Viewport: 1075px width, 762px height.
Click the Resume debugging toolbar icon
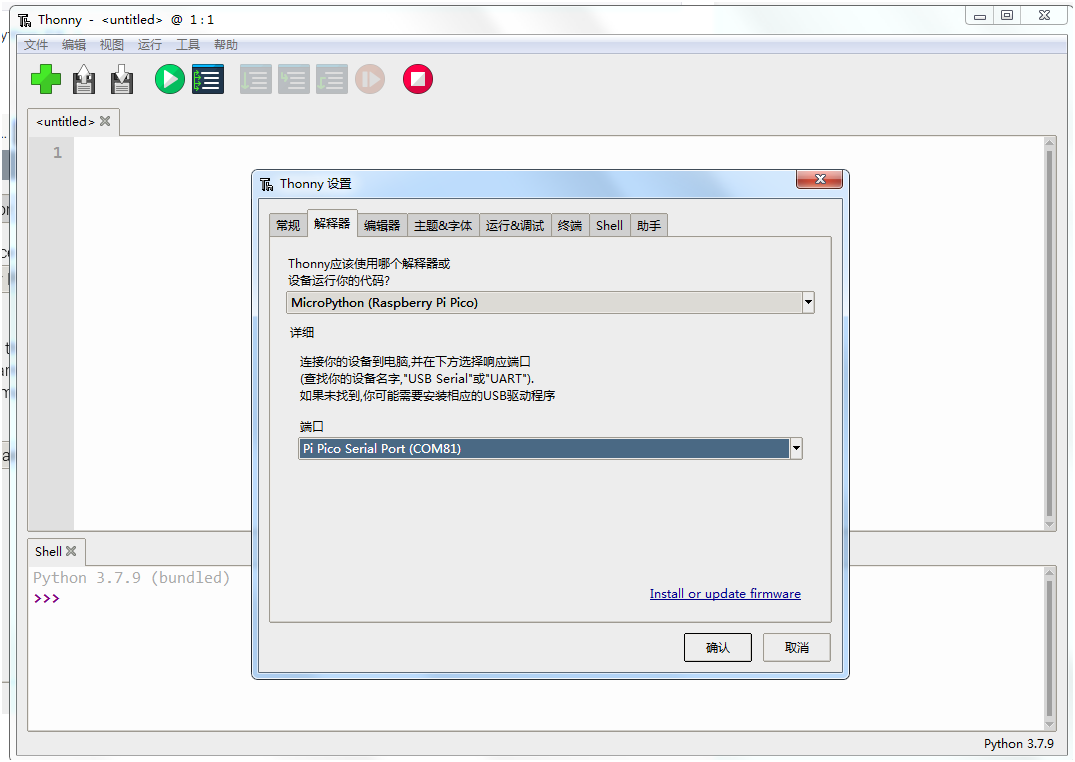[370, 79]
